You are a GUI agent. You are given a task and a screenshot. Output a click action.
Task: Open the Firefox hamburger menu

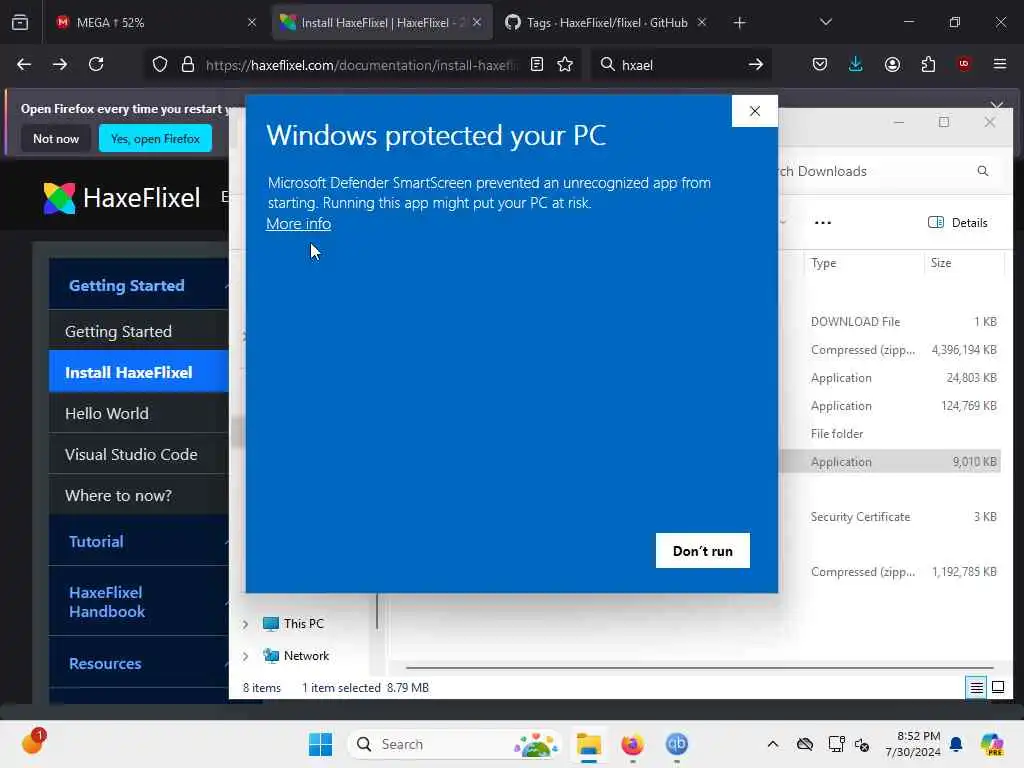1000,64
